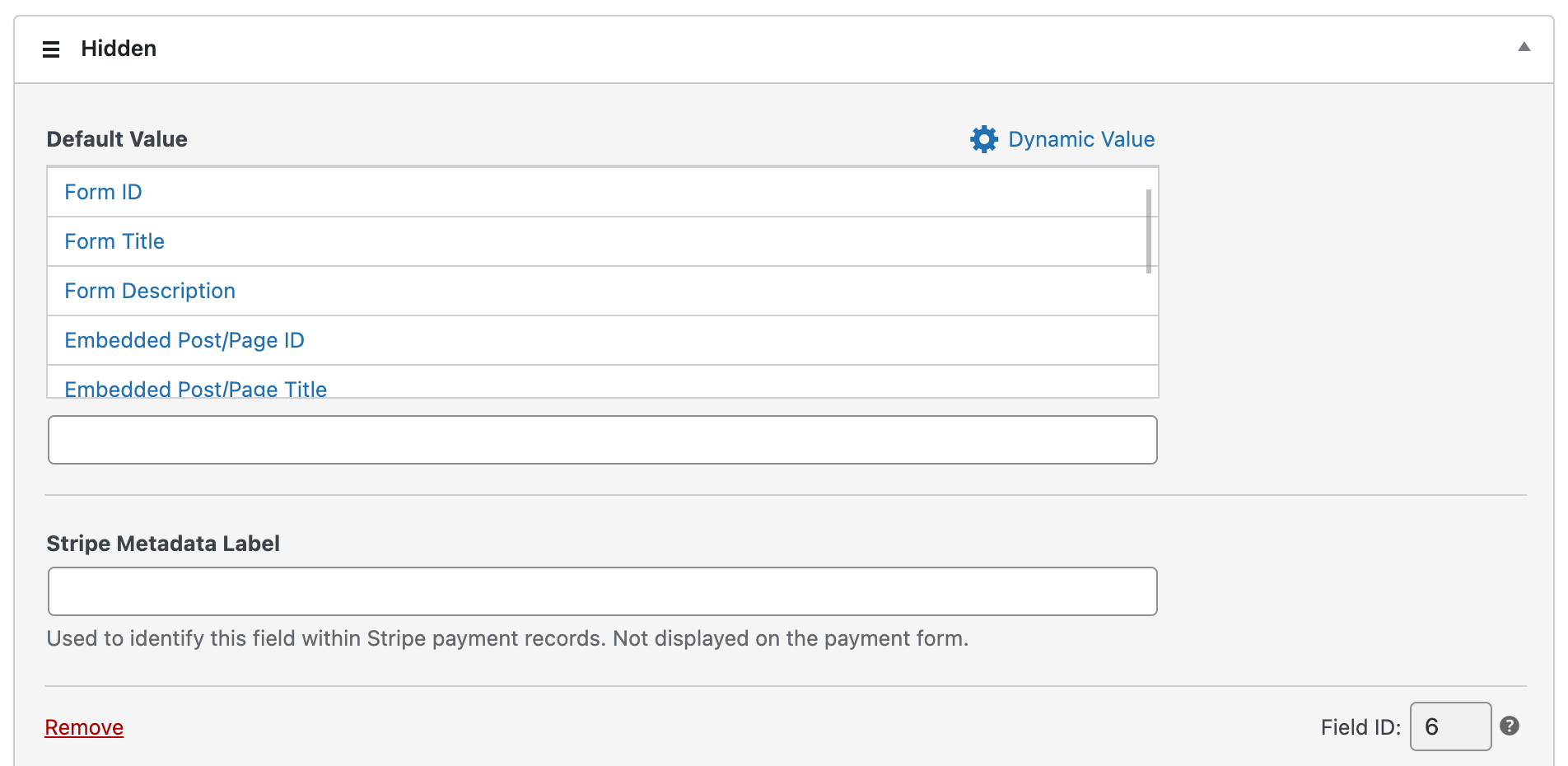The height and width of the screenshot is (766, 1568).
Task: Select Form ID from the dynamic value list
Action: point(103,192)
